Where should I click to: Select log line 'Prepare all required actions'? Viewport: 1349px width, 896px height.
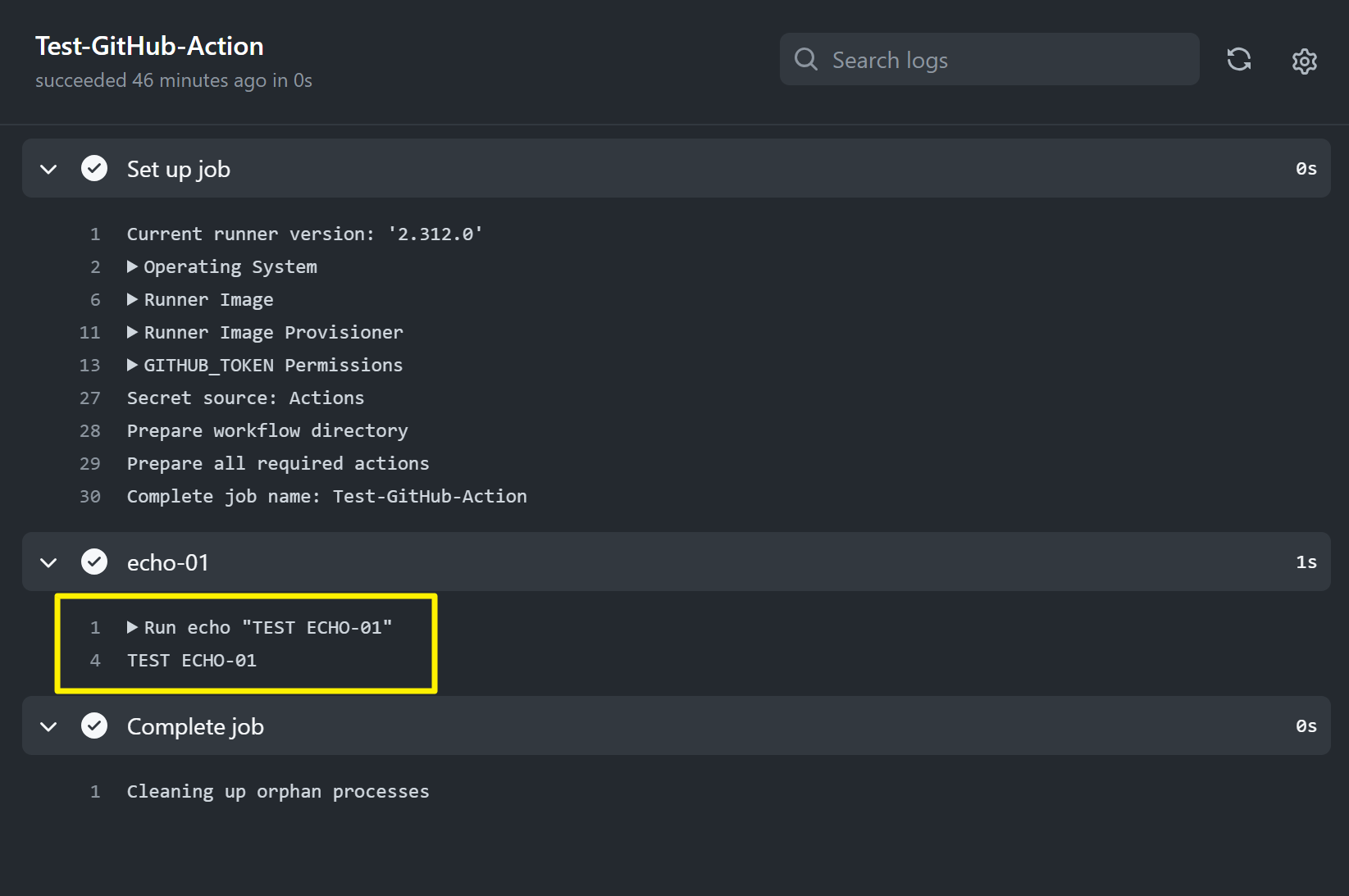(278, 463)
